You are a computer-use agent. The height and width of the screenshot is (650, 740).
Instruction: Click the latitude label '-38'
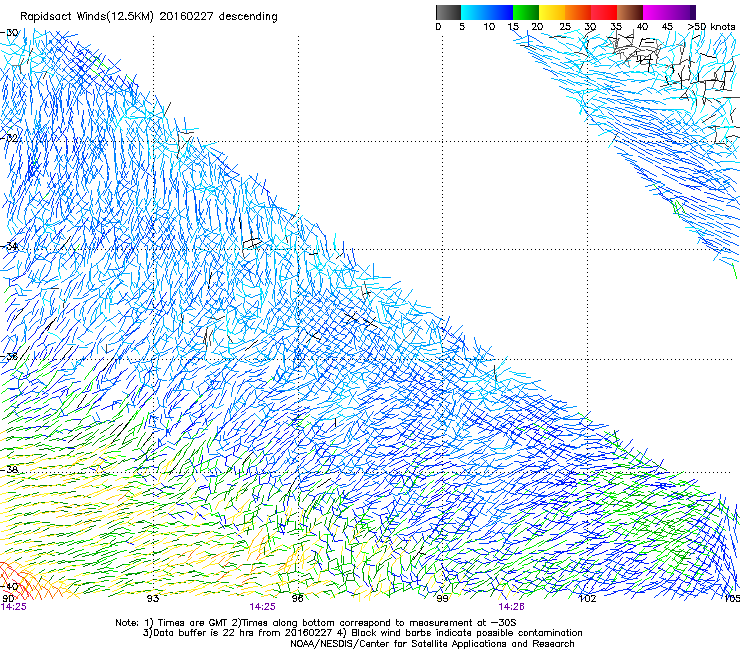9,470
